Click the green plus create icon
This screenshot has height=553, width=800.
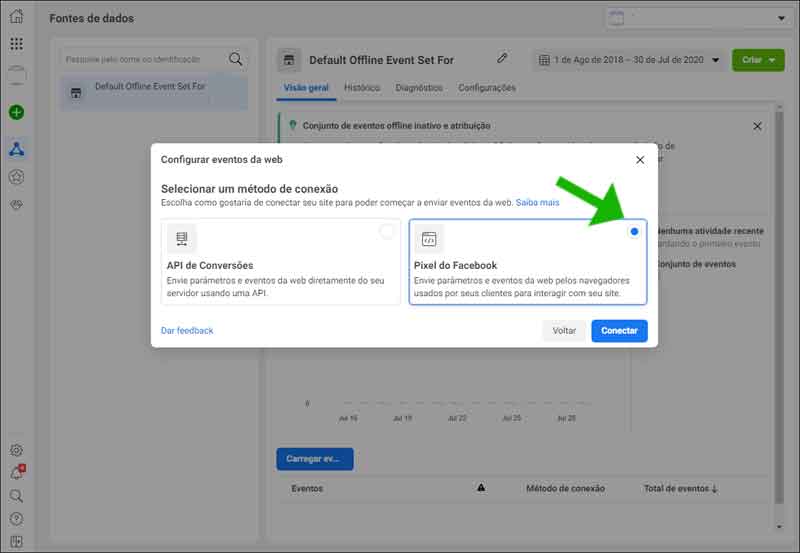(16, 112)
